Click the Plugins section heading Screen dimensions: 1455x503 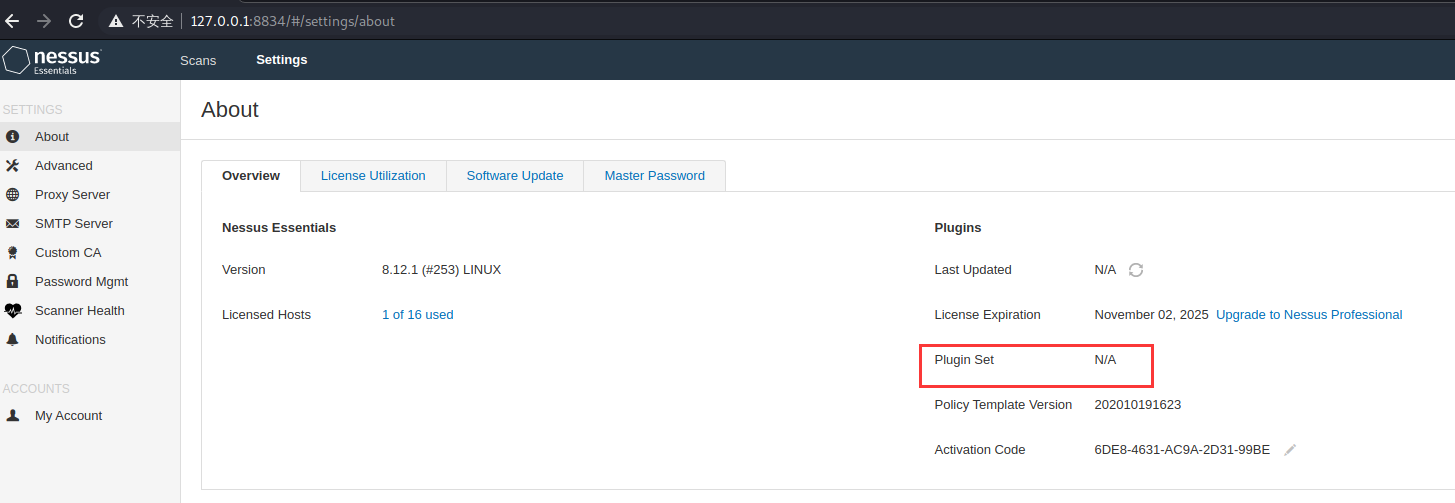click(x=958, y=228)
